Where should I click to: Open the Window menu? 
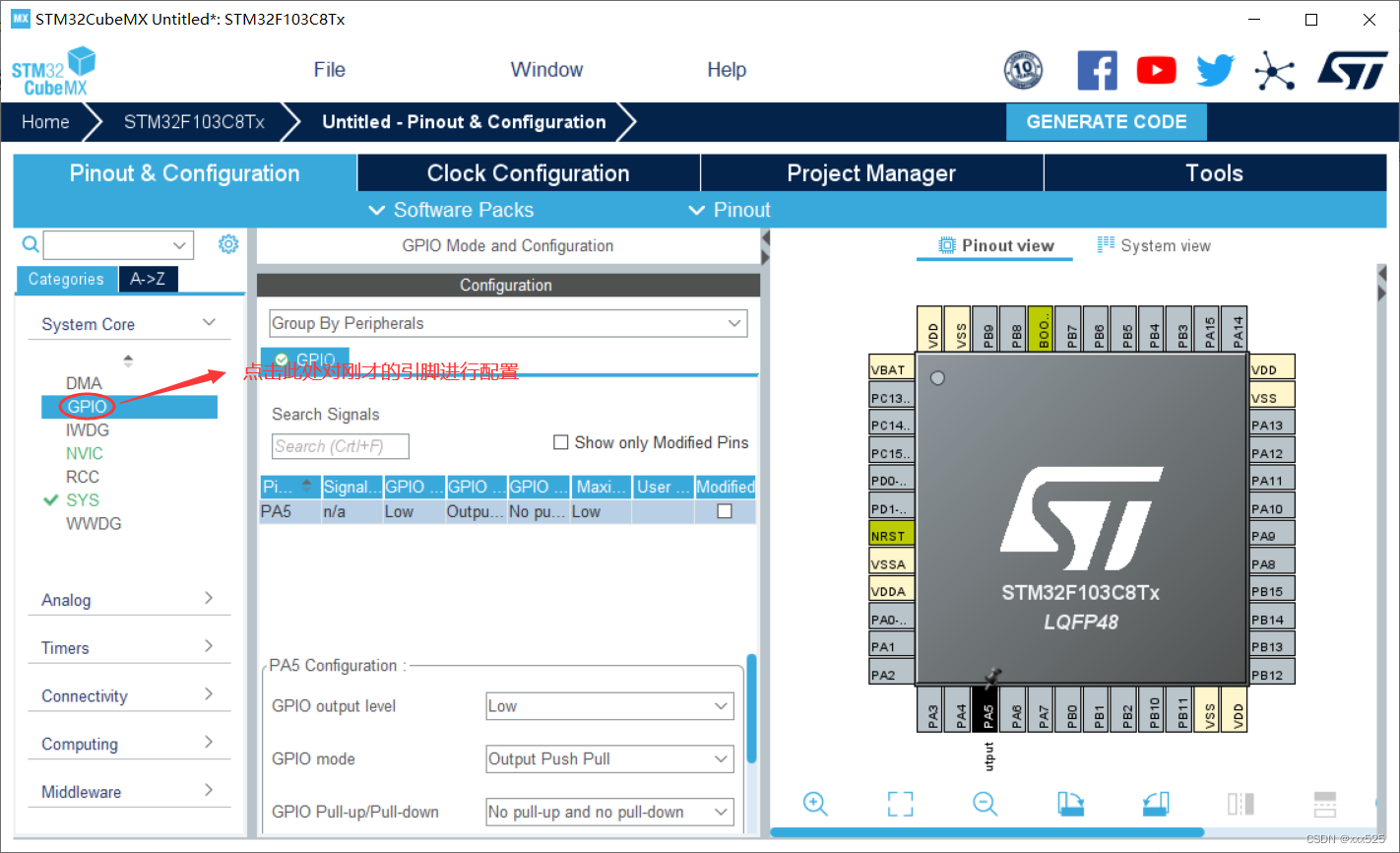(x=546, y=70)
